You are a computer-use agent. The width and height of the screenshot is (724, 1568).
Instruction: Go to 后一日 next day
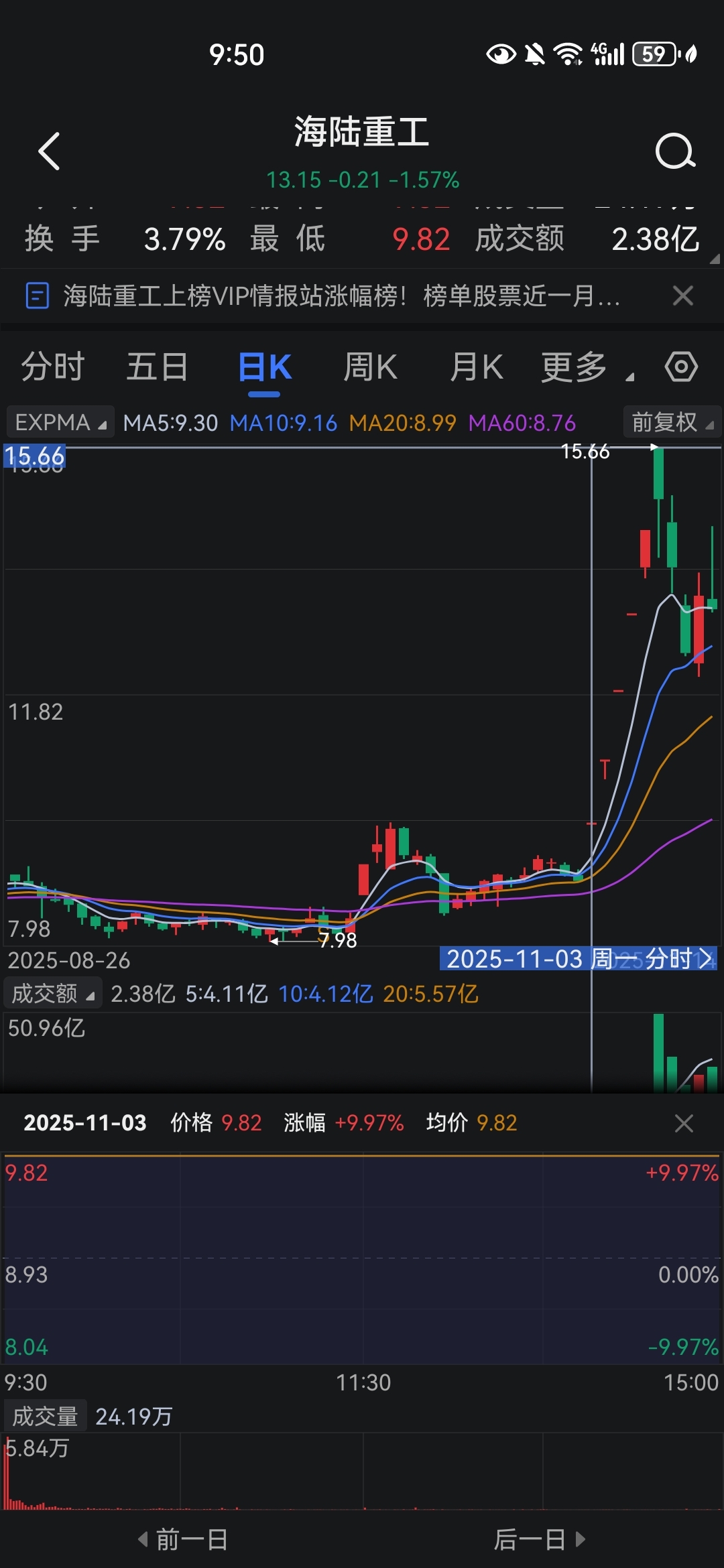click(x=540, y=1539)
